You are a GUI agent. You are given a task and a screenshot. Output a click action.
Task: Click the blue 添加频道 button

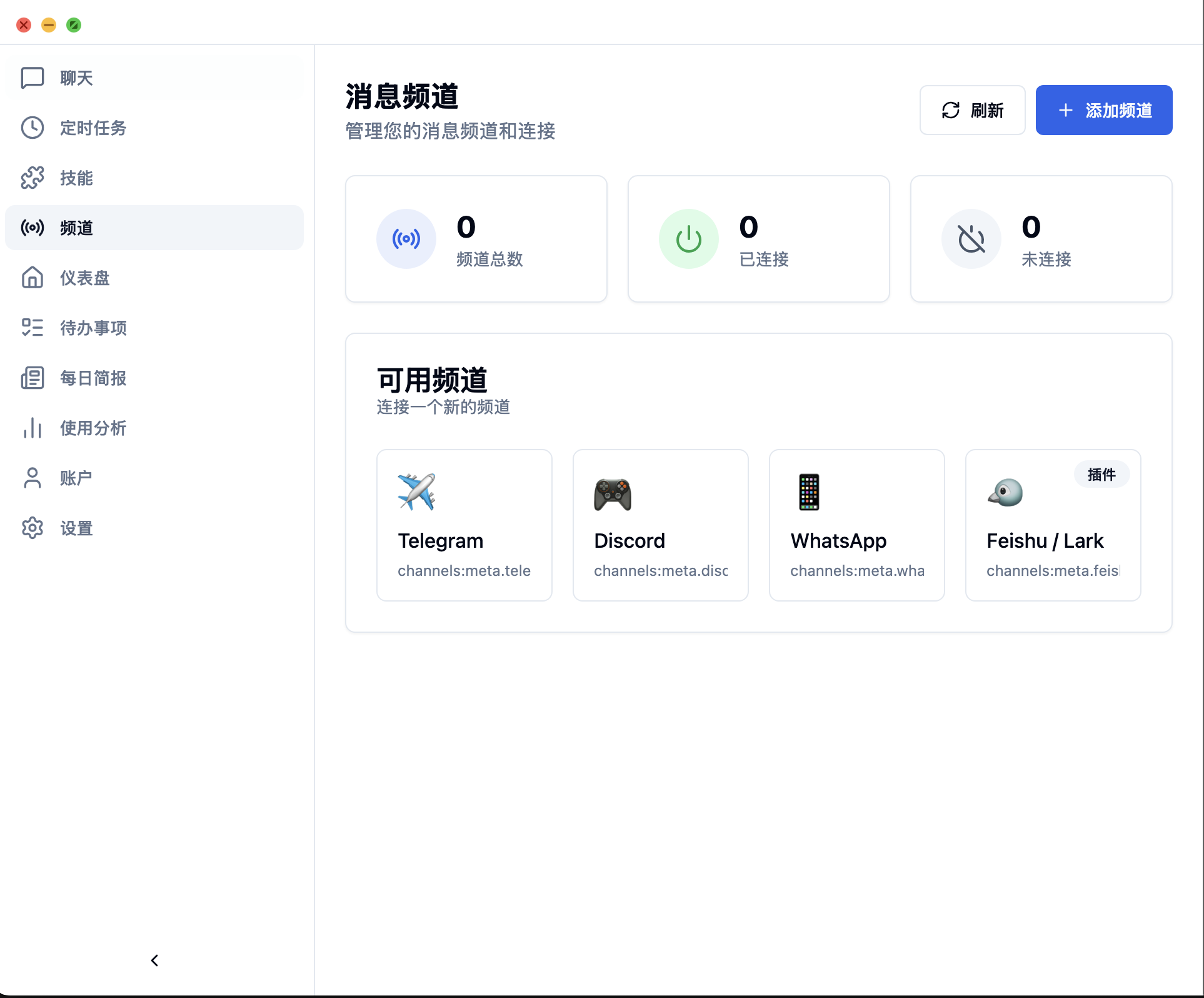(x=1103, y=110)
